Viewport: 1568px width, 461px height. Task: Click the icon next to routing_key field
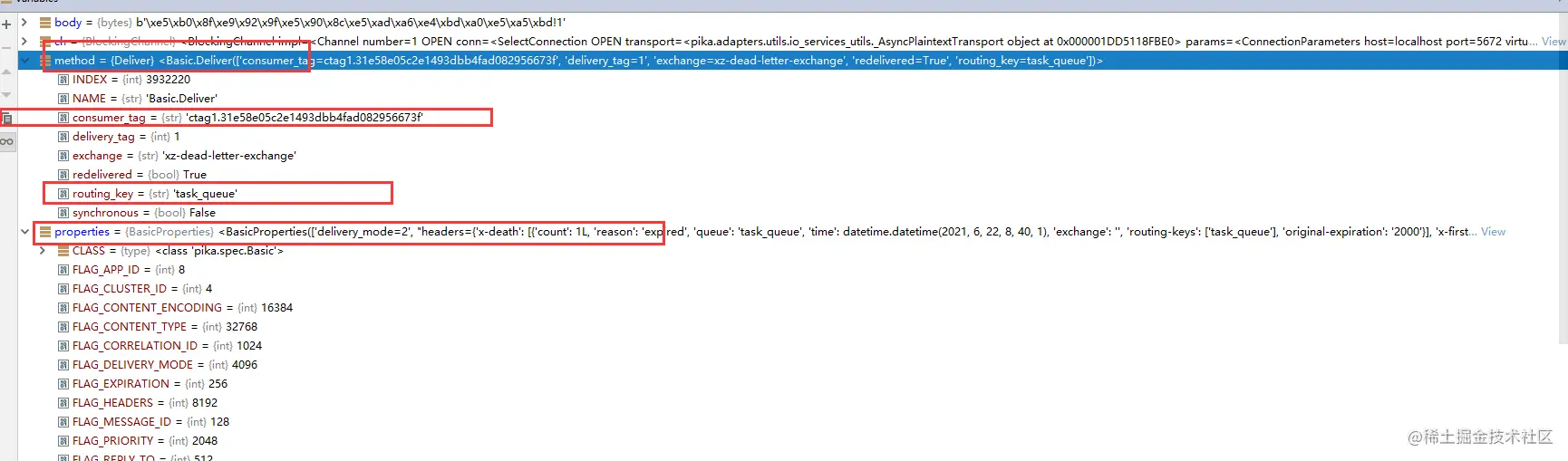coord(63,194)
